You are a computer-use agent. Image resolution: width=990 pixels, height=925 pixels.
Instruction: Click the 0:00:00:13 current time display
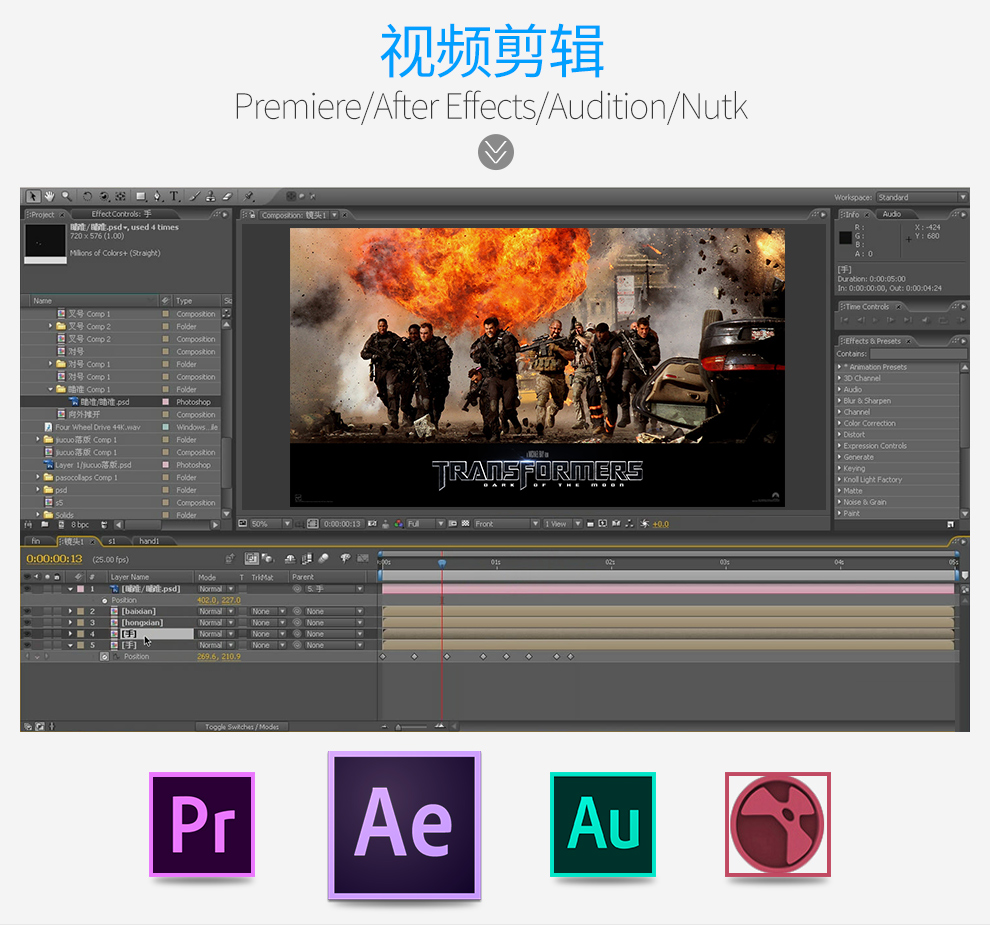[x=54, y=559]
